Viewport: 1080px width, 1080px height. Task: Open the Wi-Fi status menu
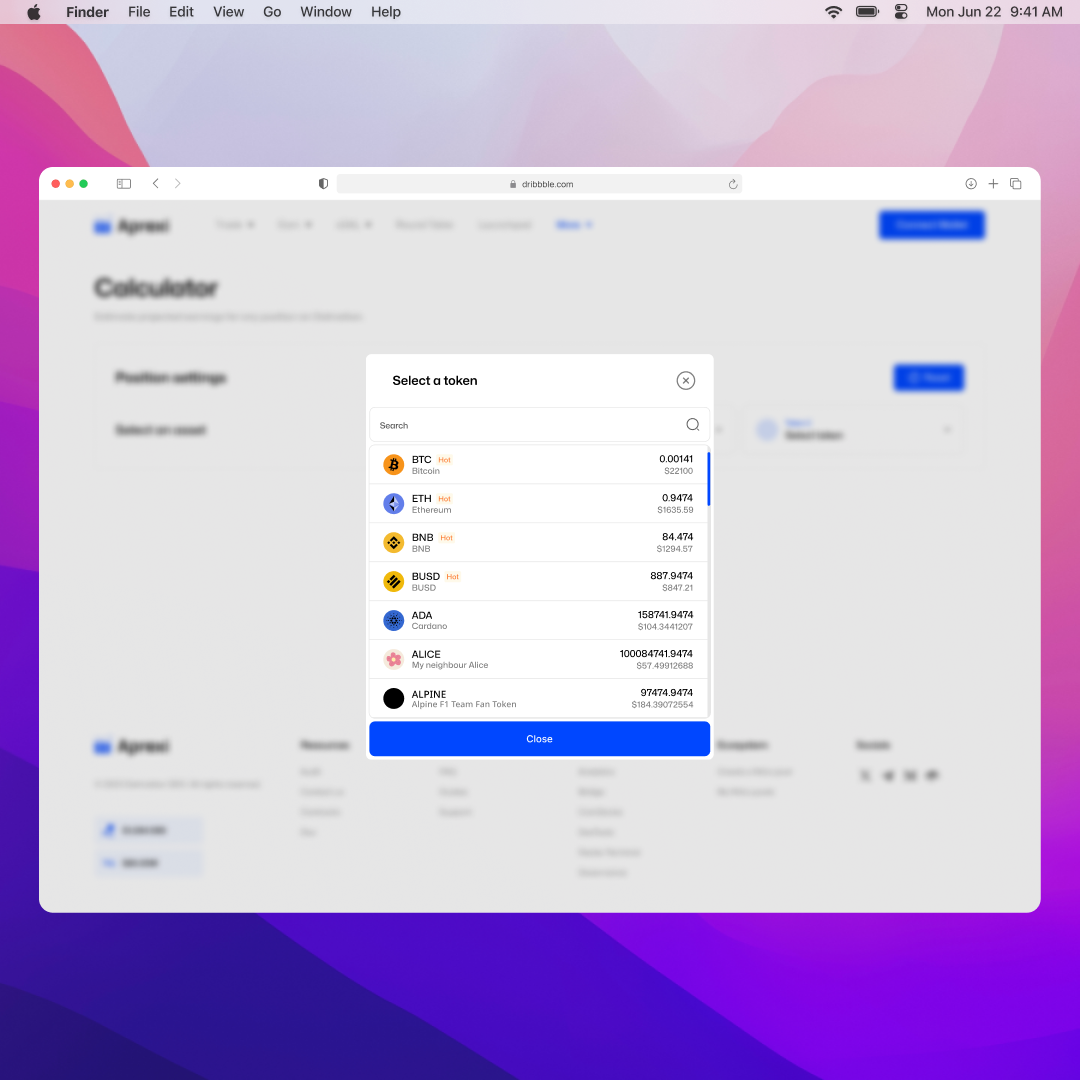(x=833, y=11)
